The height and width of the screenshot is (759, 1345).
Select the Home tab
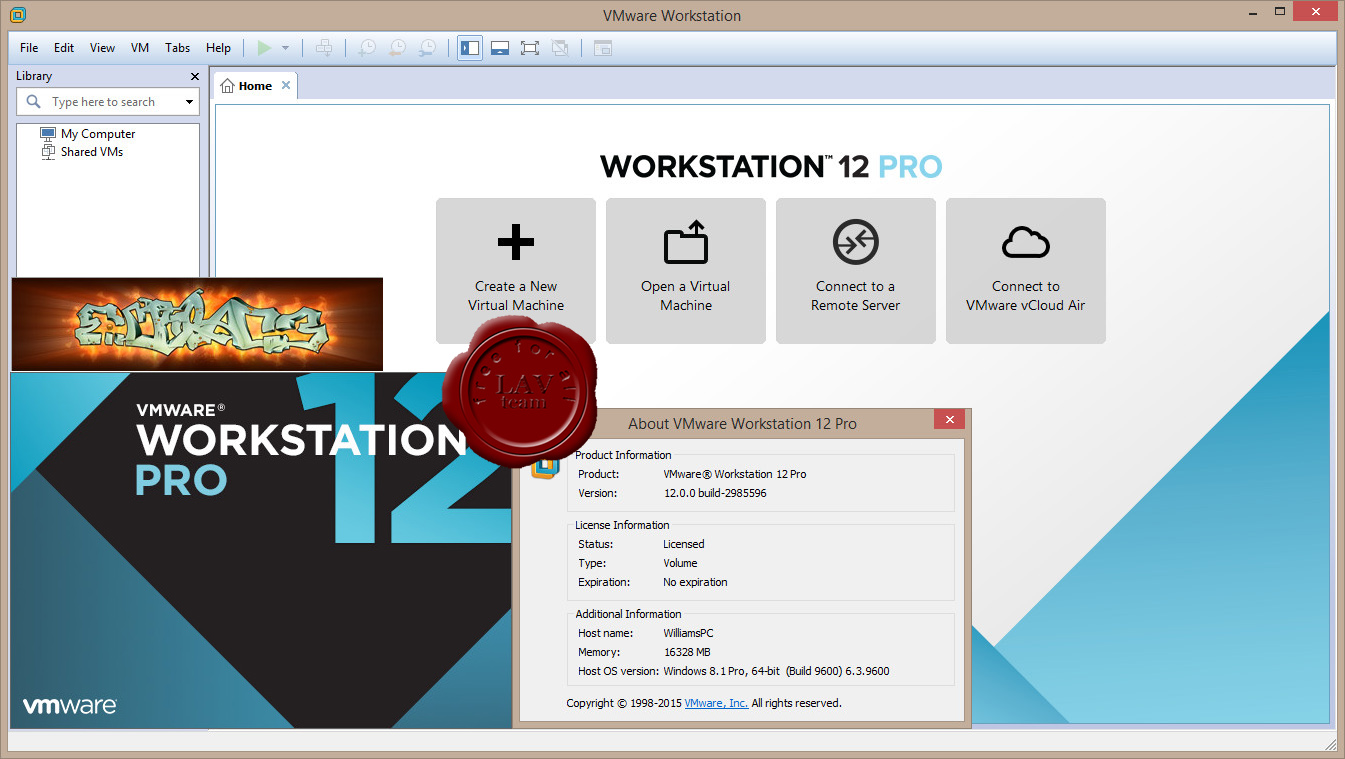click(x=255, y=86)
